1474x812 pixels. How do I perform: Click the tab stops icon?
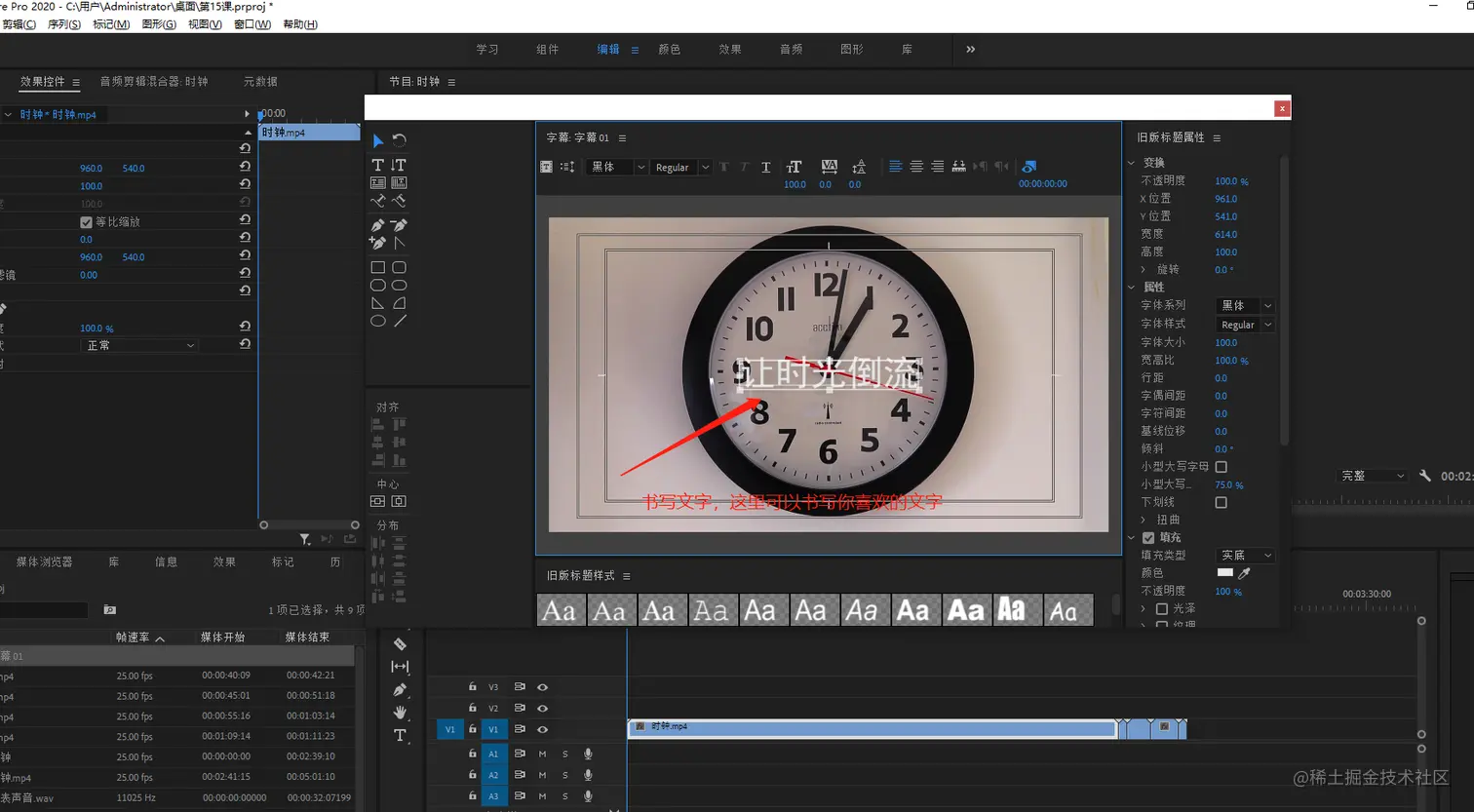(959, 167)
